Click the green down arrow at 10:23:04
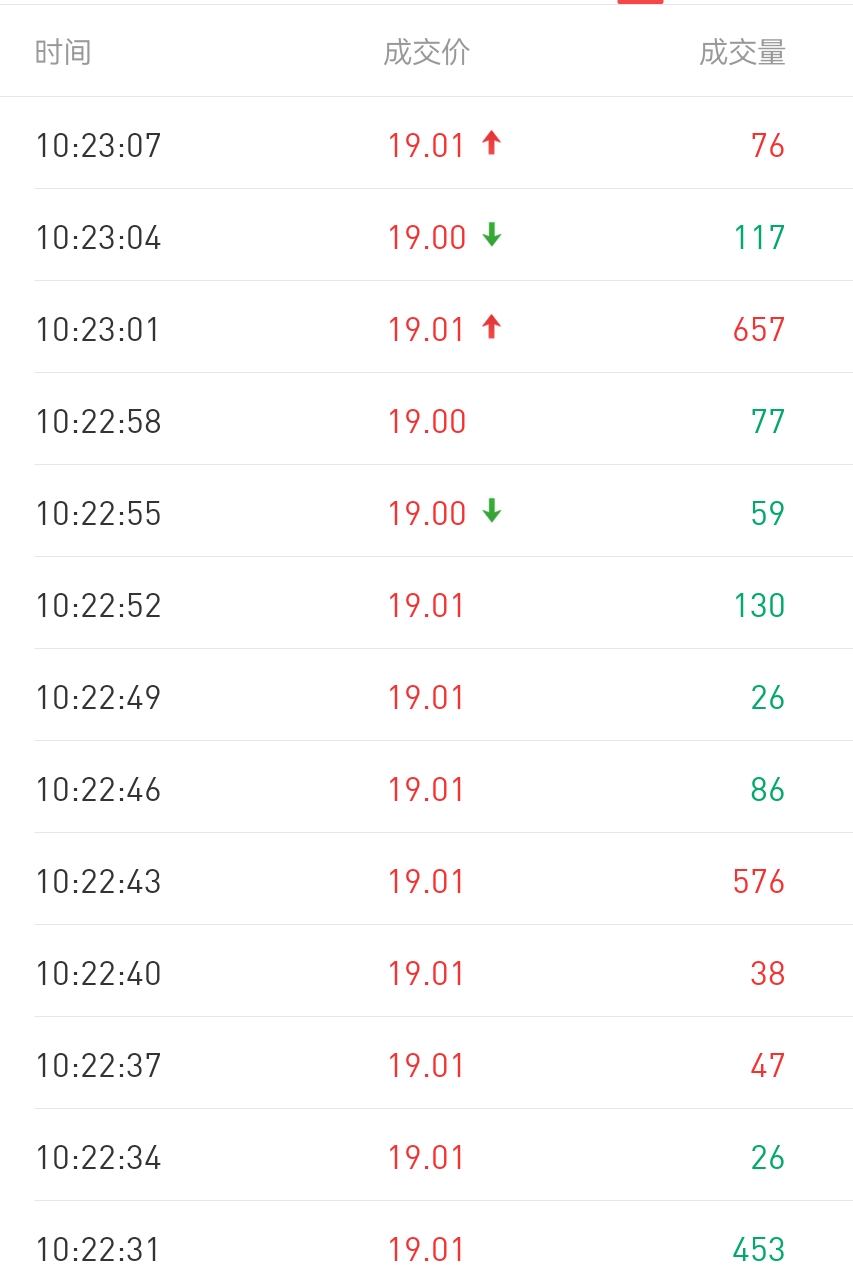853x1267 pixels. pyautogui.click(x=490, y=236)
